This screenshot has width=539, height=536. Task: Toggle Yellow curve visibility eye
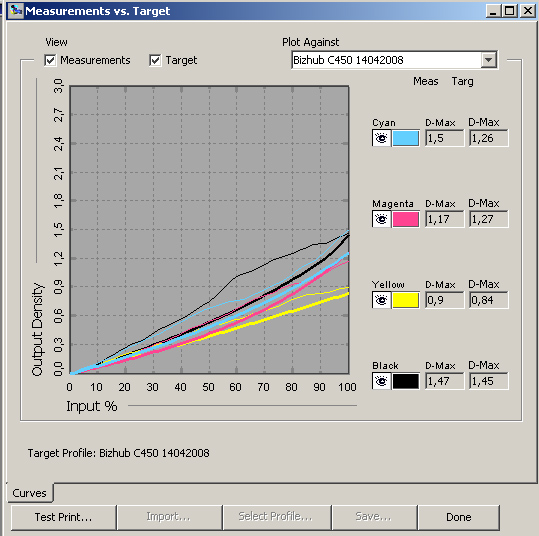pos(381,300)
